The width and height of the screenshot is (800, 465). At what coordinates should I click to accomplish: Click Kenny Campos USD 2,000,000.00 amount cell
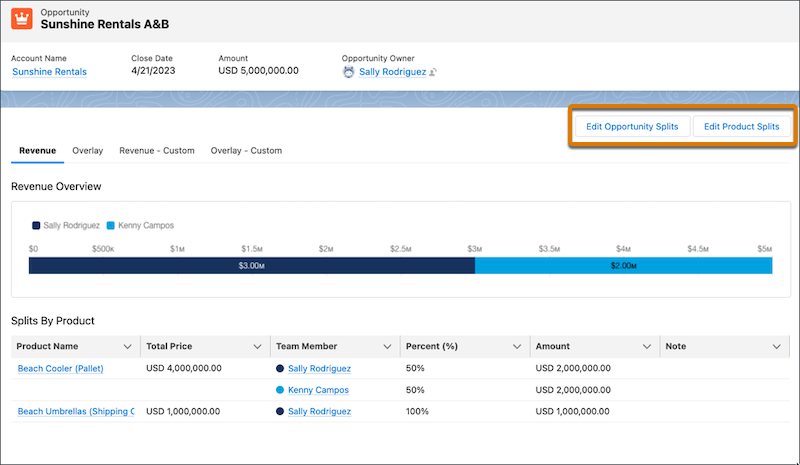573,390
